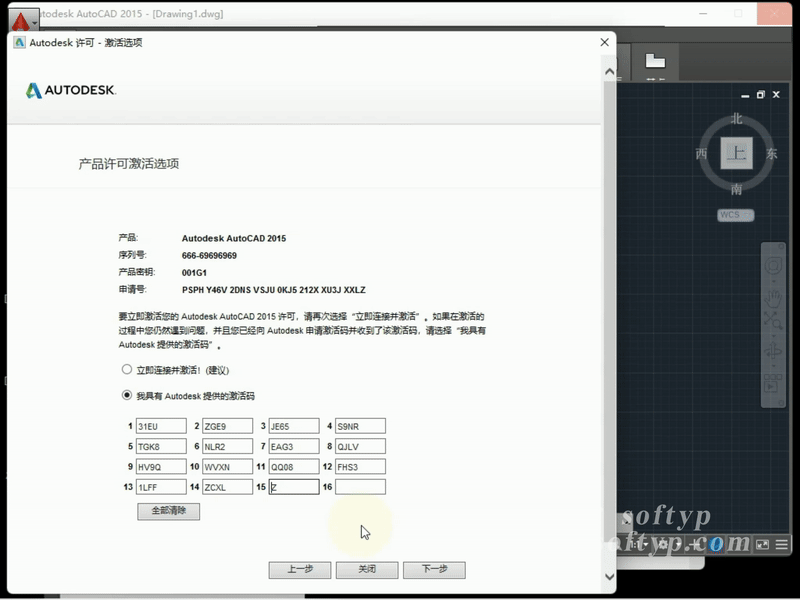800x600 pixels.
Task: Open the AutoCAD application menu logo
Action: [x=20, y=22]
